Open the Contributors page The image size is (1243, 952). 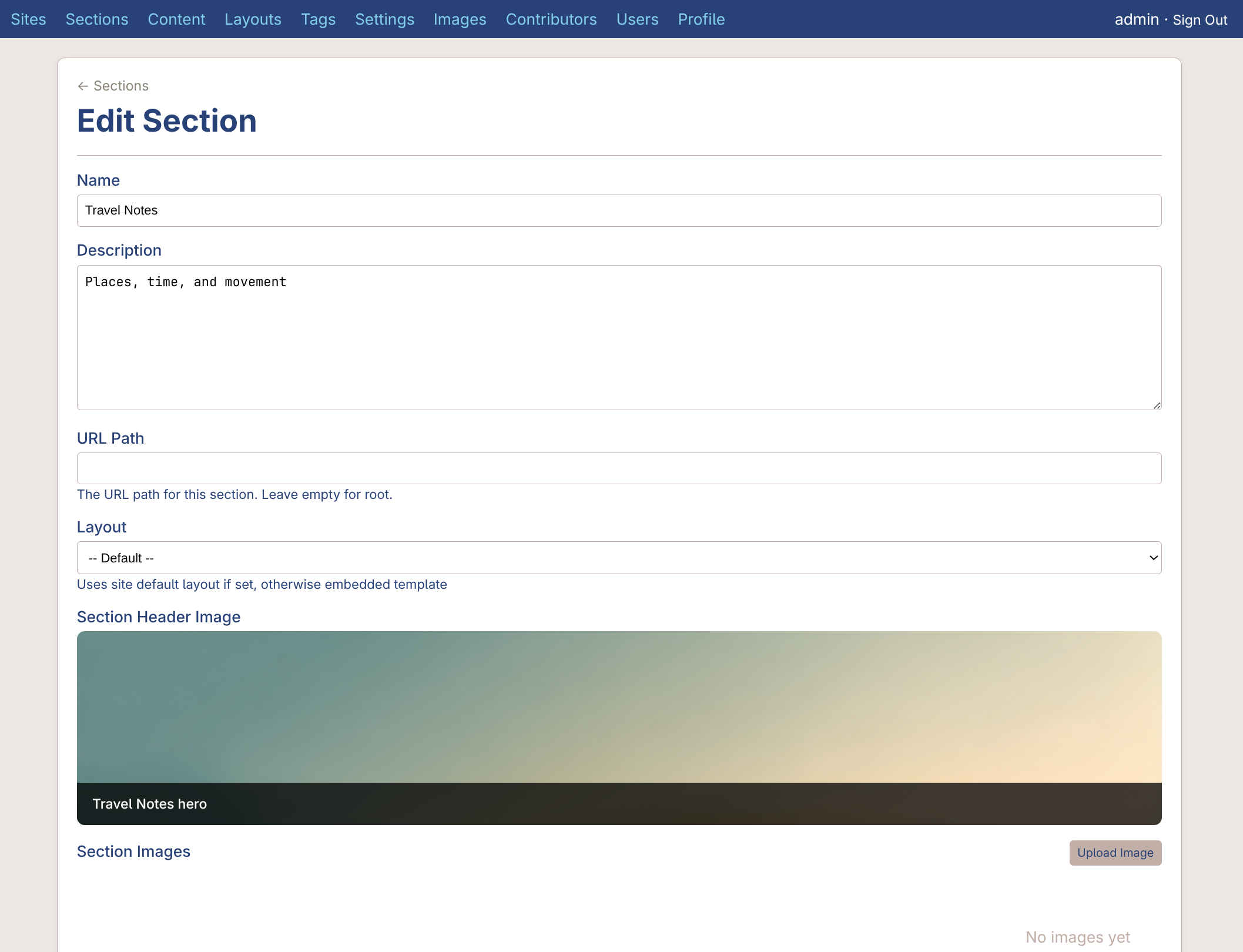(551, 19)
